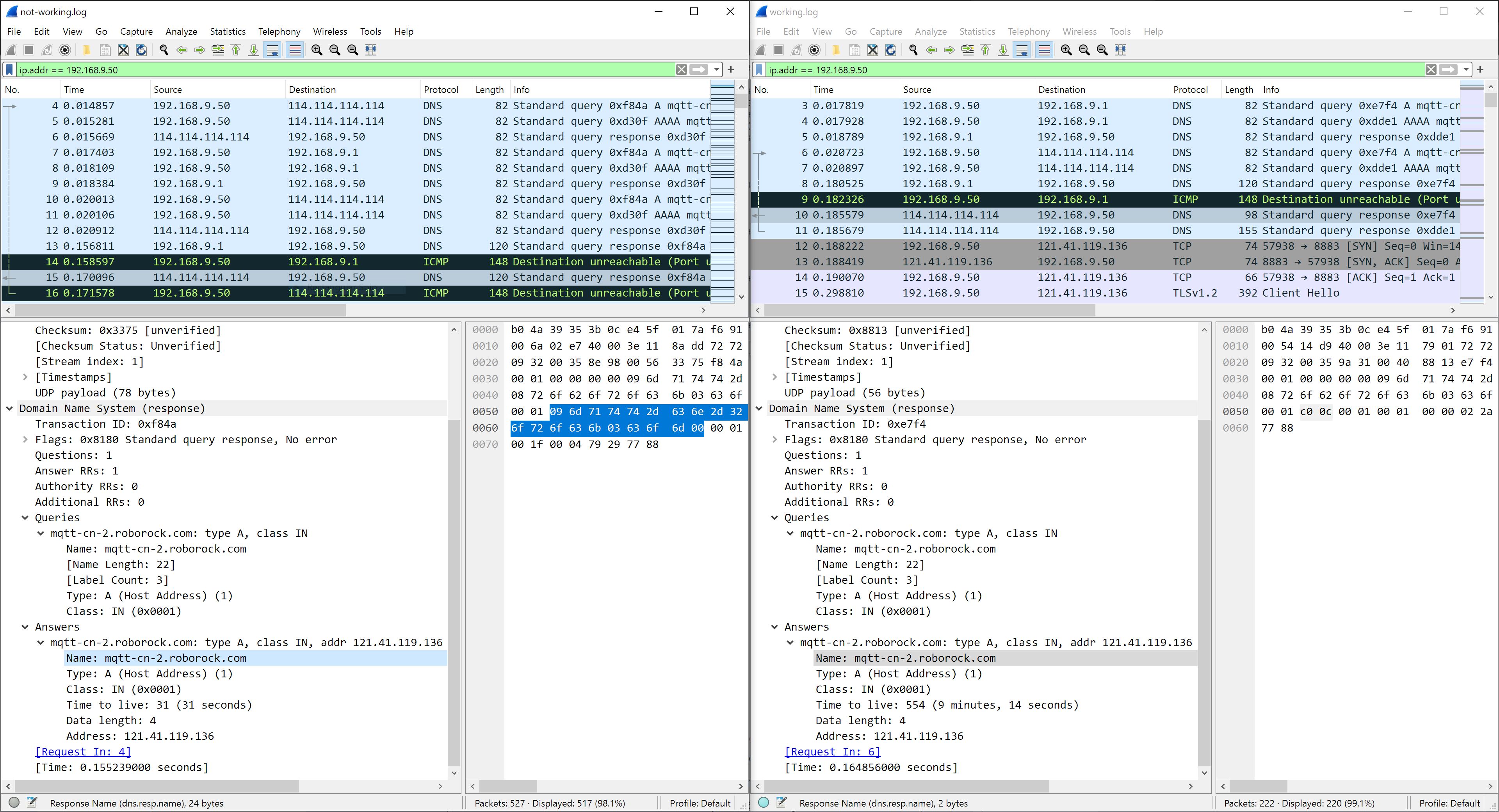
Task: Click zoom in icon in working.log toolbar
Action: click(1066, 50)
